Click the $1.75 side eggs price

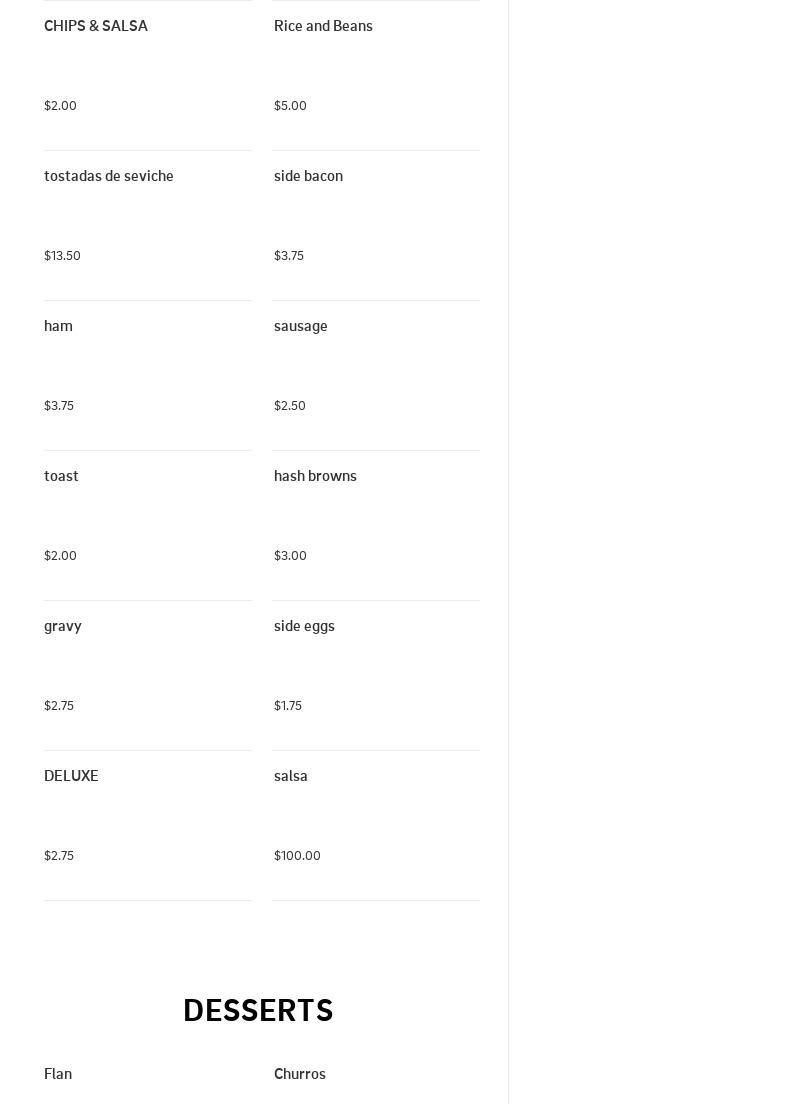[288, 706]
